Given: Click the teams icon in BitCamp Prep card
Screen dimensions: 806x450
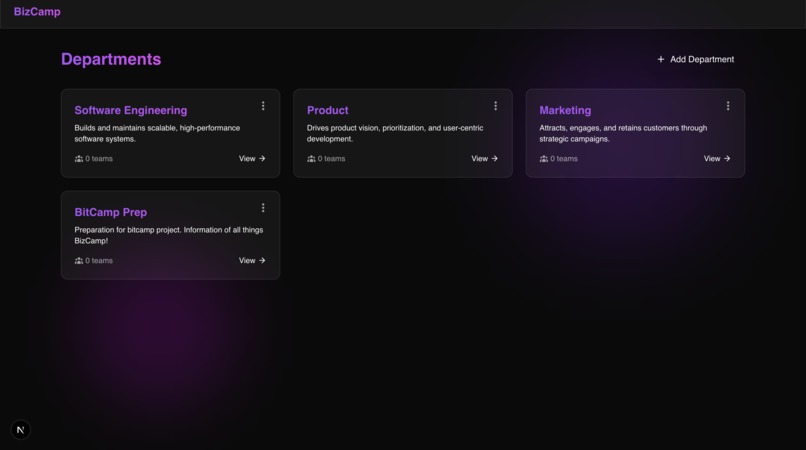Looking at the screenshot, I should pyautogui.click(x=79, y=260).
